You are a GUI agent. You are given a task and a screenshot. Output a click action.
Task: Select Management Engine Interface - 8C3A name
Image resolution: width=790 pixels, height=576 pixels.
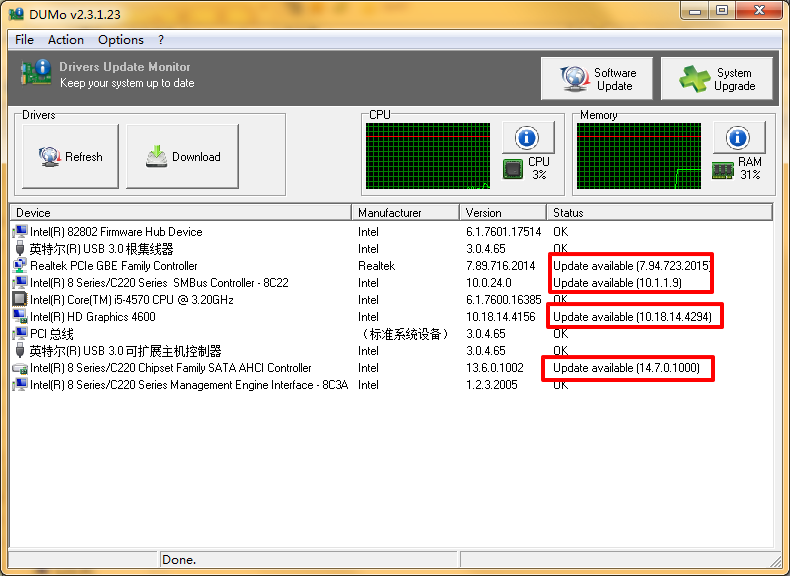click(x=189, y=385)
